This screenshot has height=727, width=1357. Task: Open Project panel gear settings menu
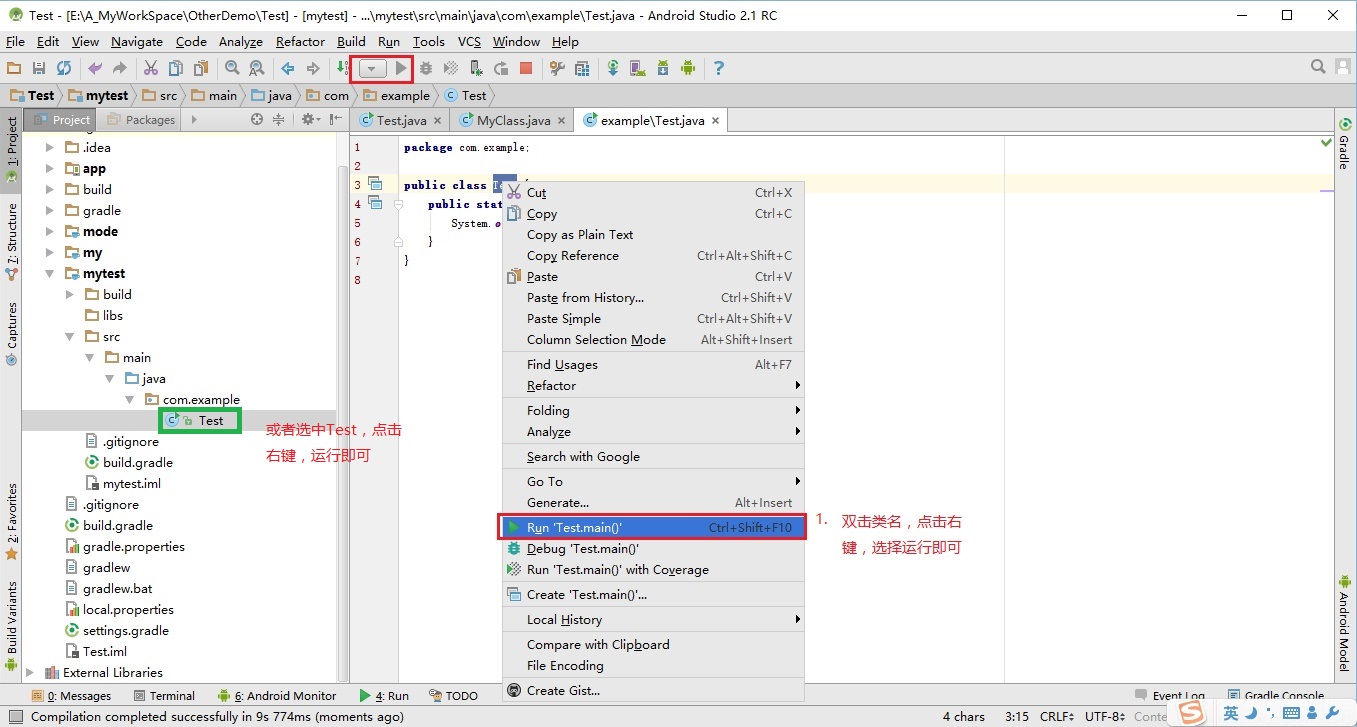click(309, 119)
